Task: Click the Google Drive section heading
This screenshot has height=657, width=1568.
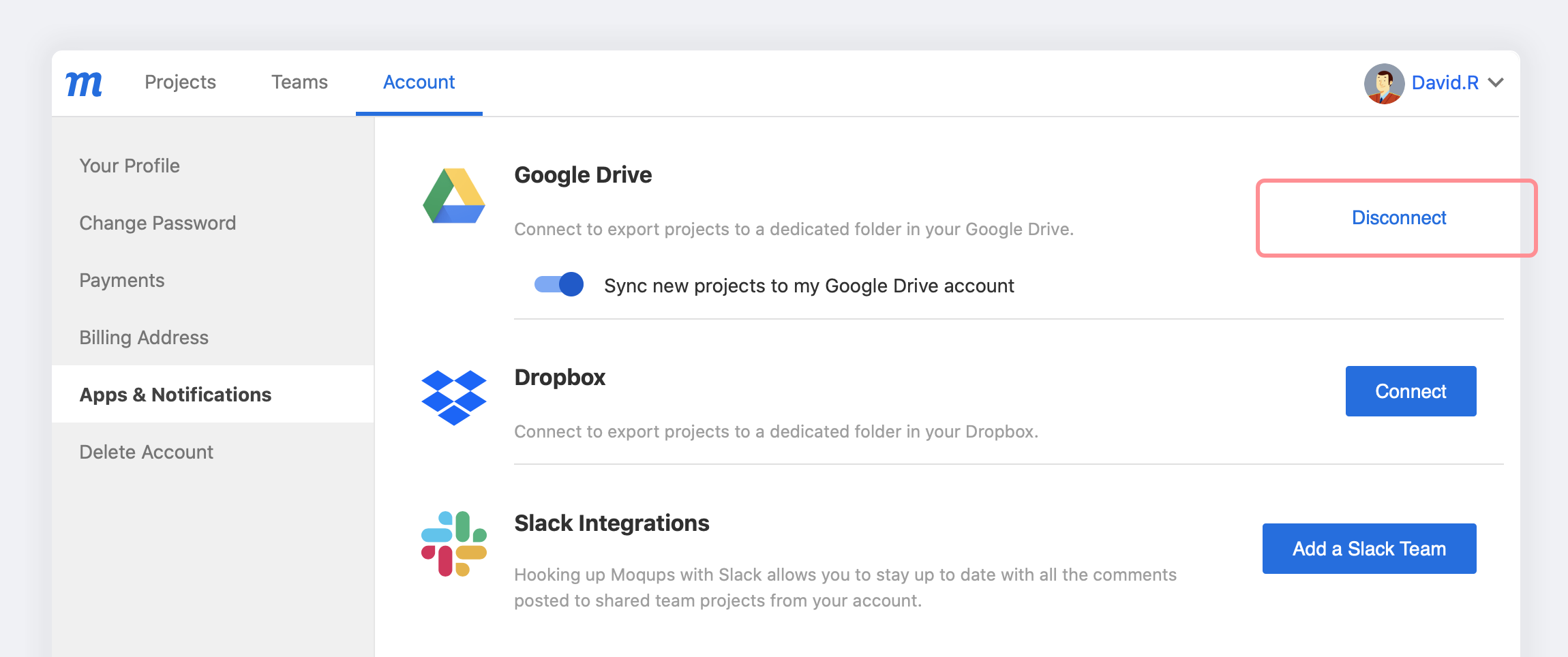Action: click(583, 174)
